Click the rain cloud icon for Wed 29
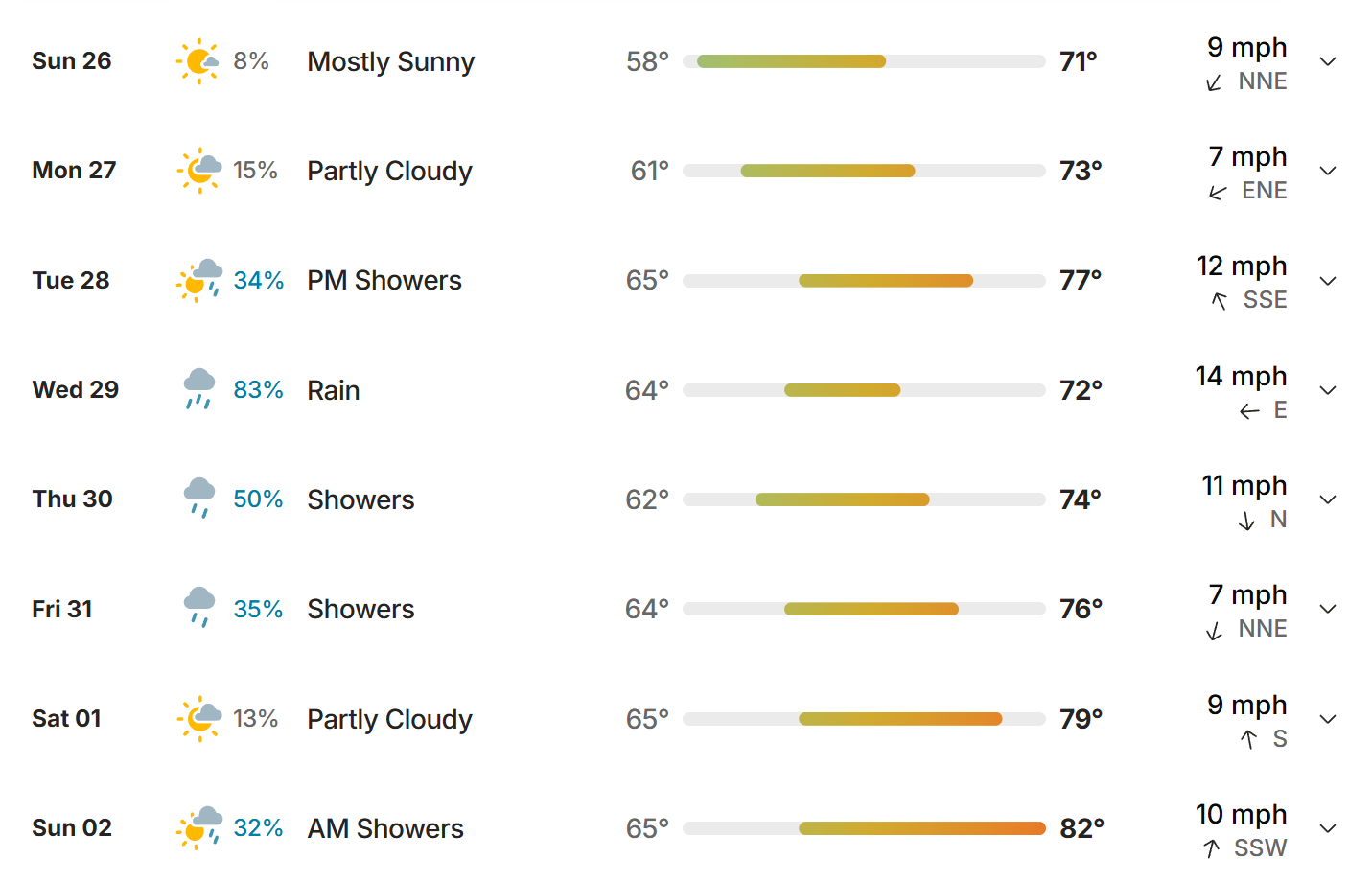 coord(199,389)
